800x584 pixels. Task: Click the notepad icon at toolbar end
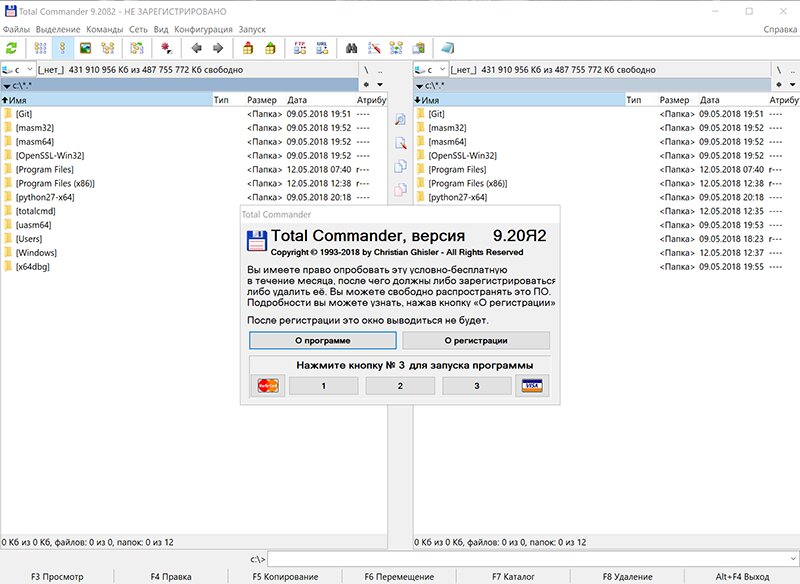(x=447, y=48)
